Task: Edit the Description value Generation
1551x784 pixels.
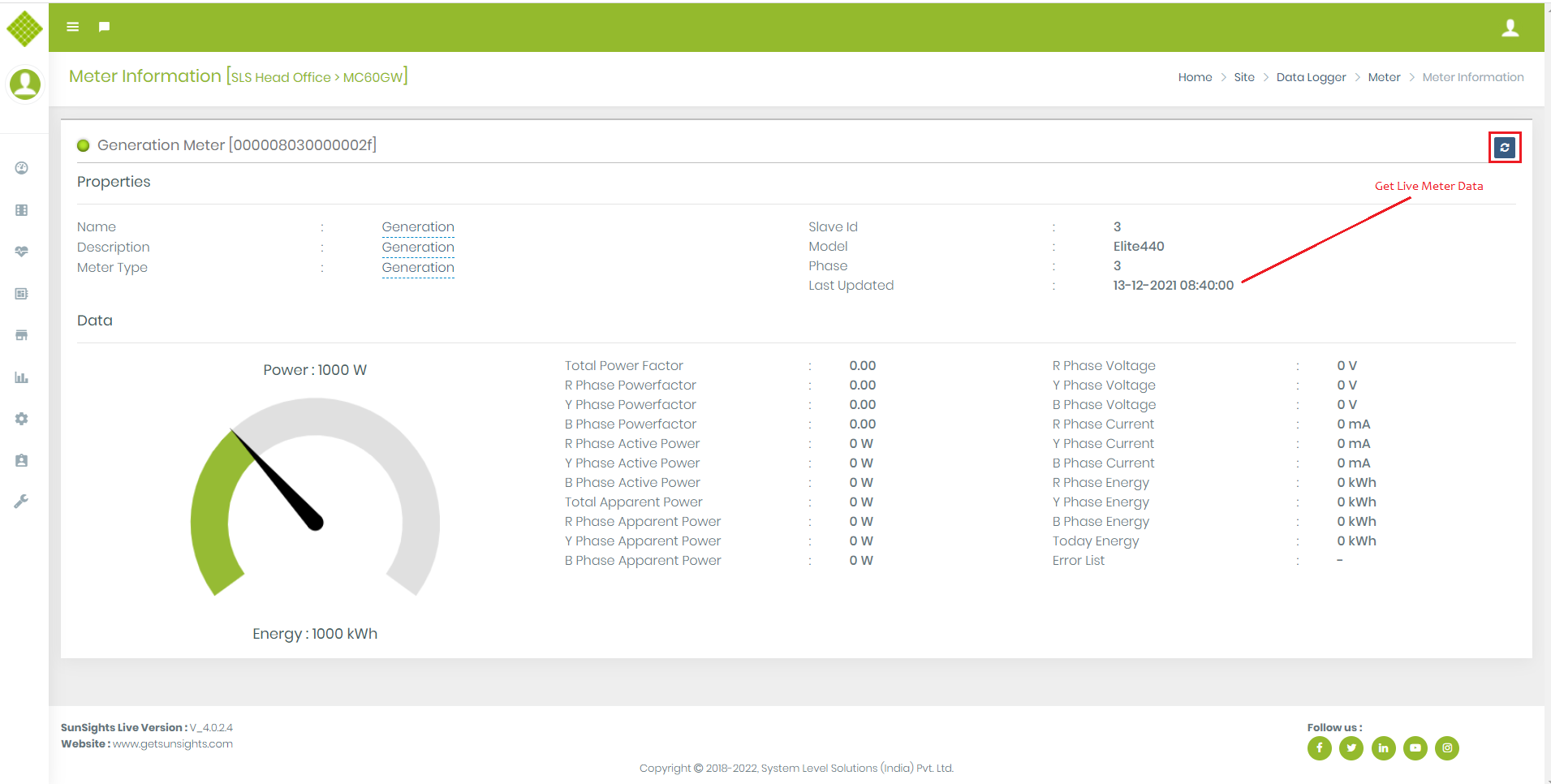Action: (418, 248)
